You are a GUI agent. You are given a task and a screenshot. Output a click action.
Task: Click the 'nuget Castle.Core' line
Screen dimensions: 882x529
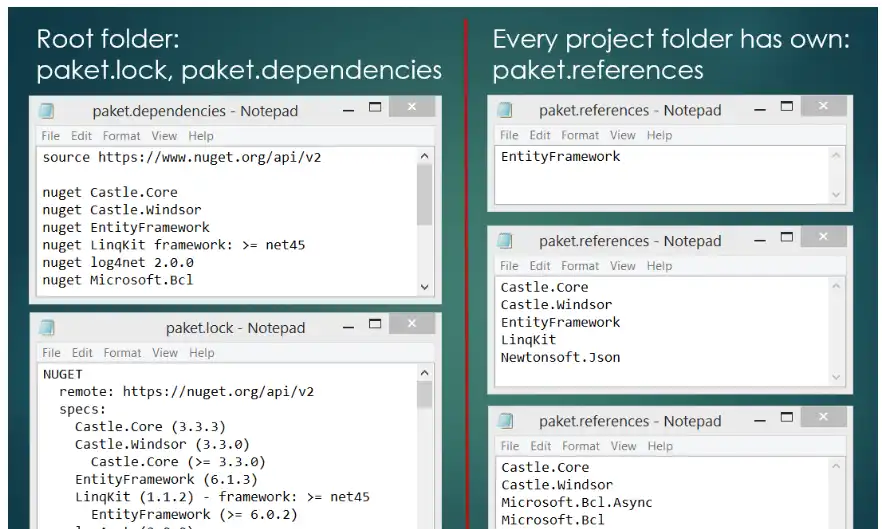(x=110, y=192)
